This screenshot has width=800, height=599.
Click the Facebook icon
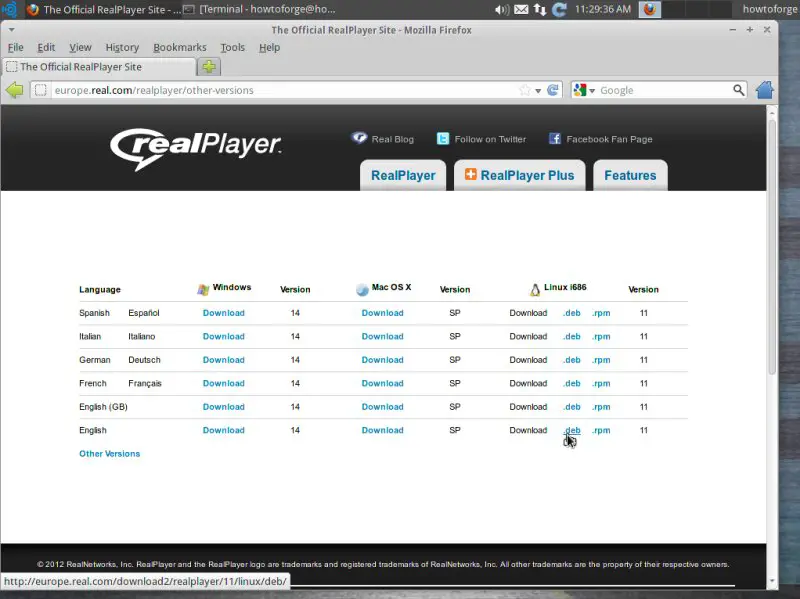(555, 139)
